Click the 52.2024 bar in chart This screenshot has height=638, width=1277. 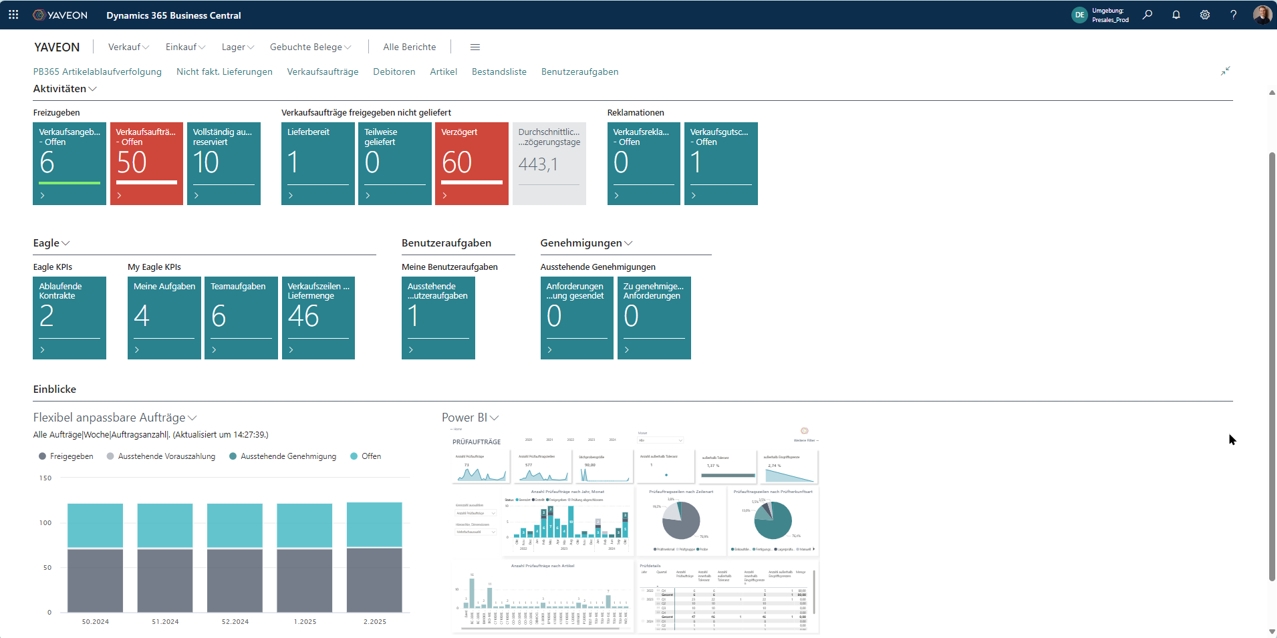(235, 558)
